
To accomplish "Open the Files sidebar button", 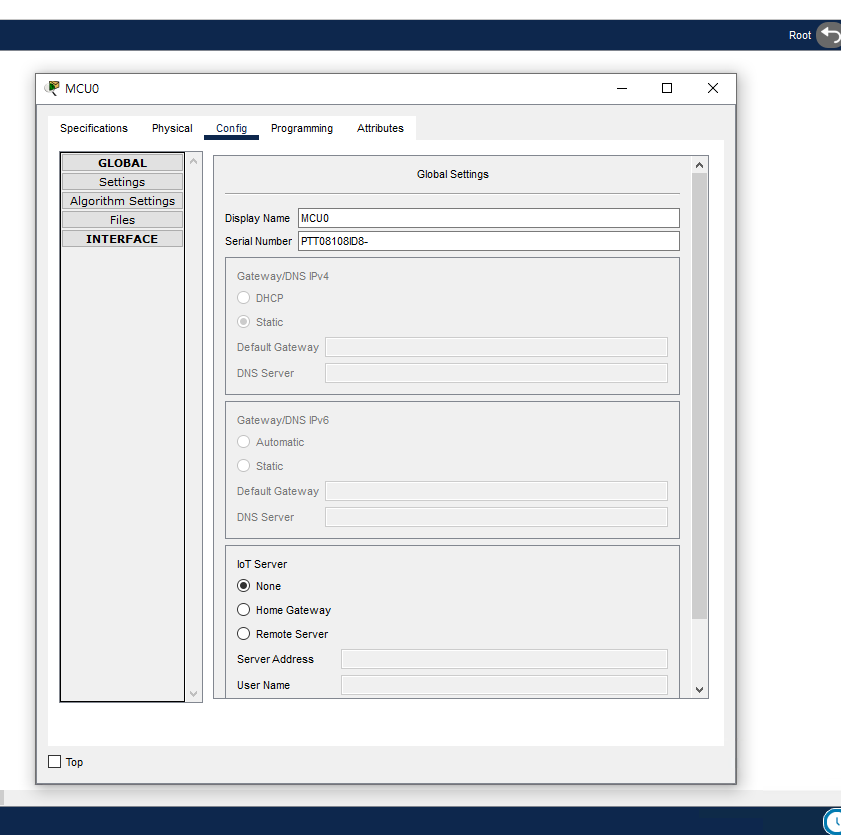I will click(x=122, y=220).
